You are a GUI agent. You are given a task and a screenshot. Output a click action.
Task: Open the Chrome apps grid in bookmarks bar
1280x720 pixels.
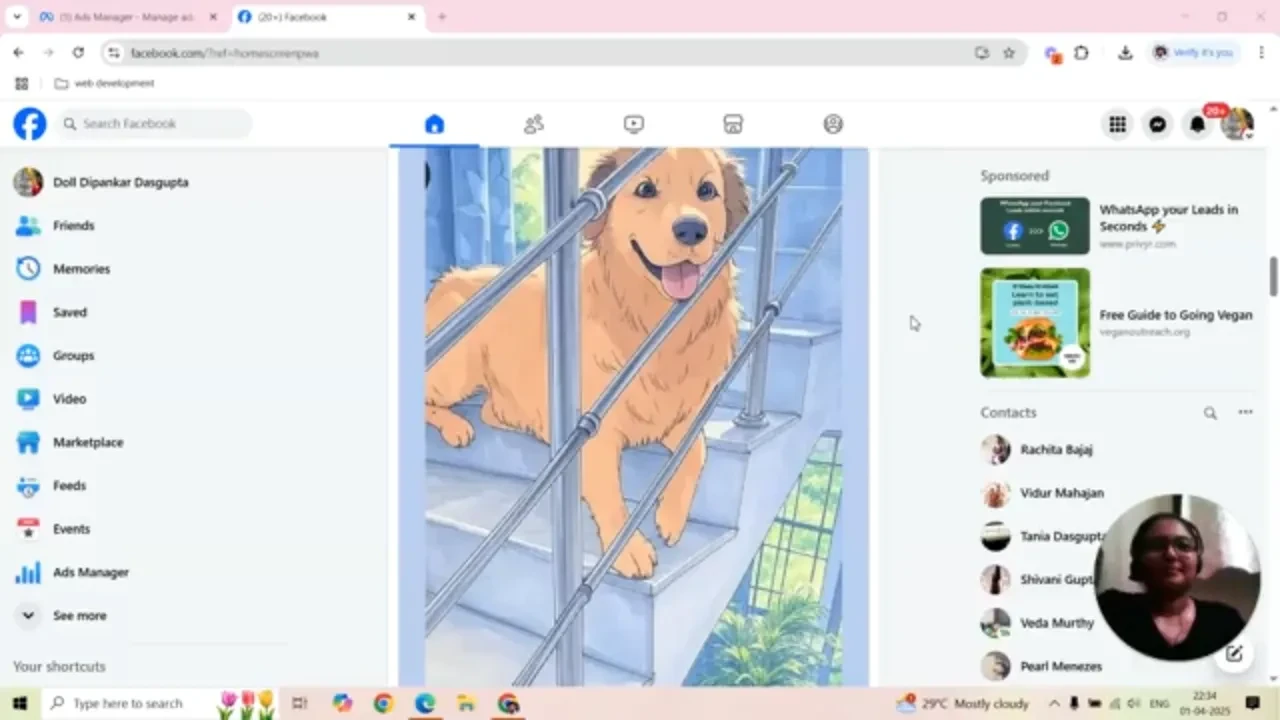(x=21, y=84)
